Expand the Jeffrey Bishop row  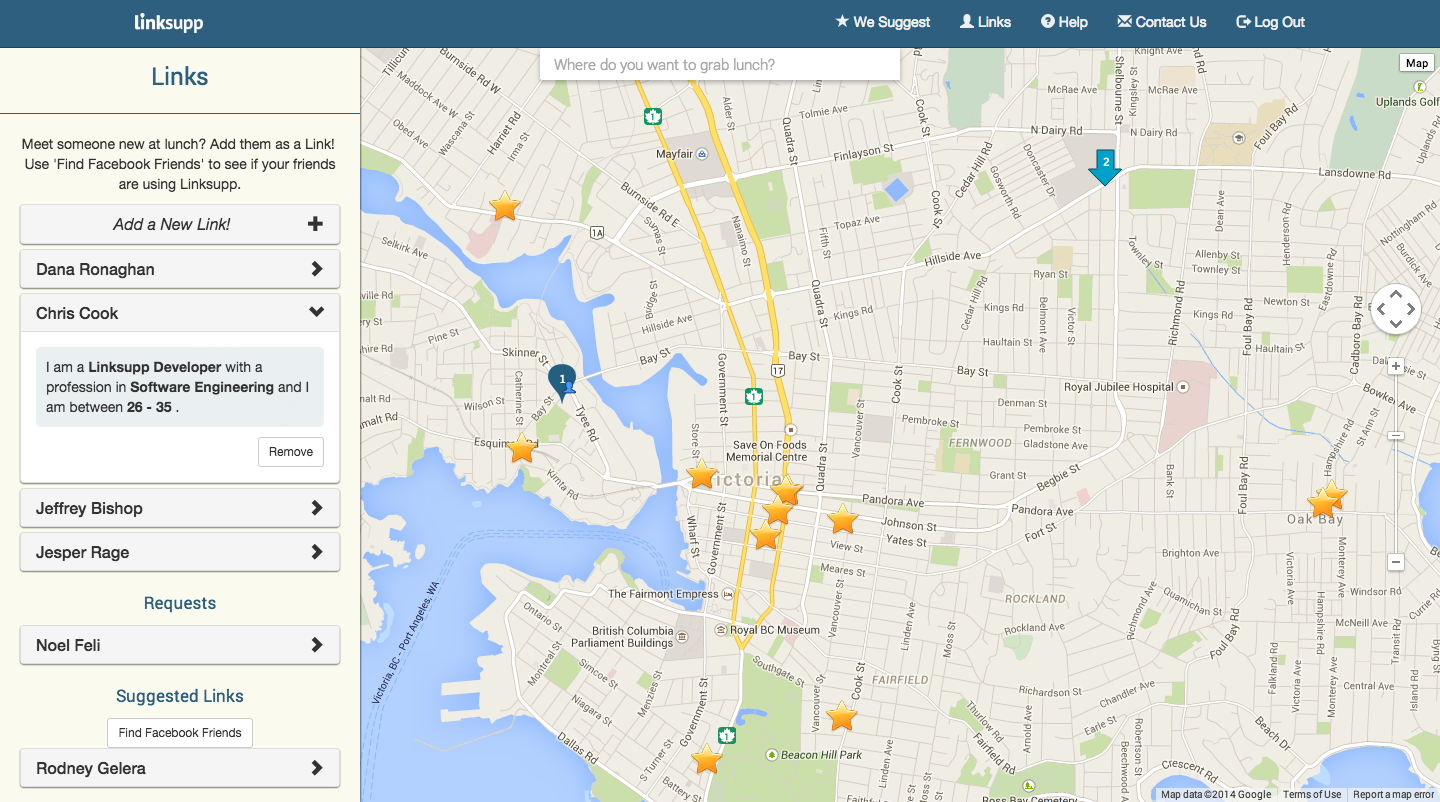pyautogui.click(x=180, y=508)
